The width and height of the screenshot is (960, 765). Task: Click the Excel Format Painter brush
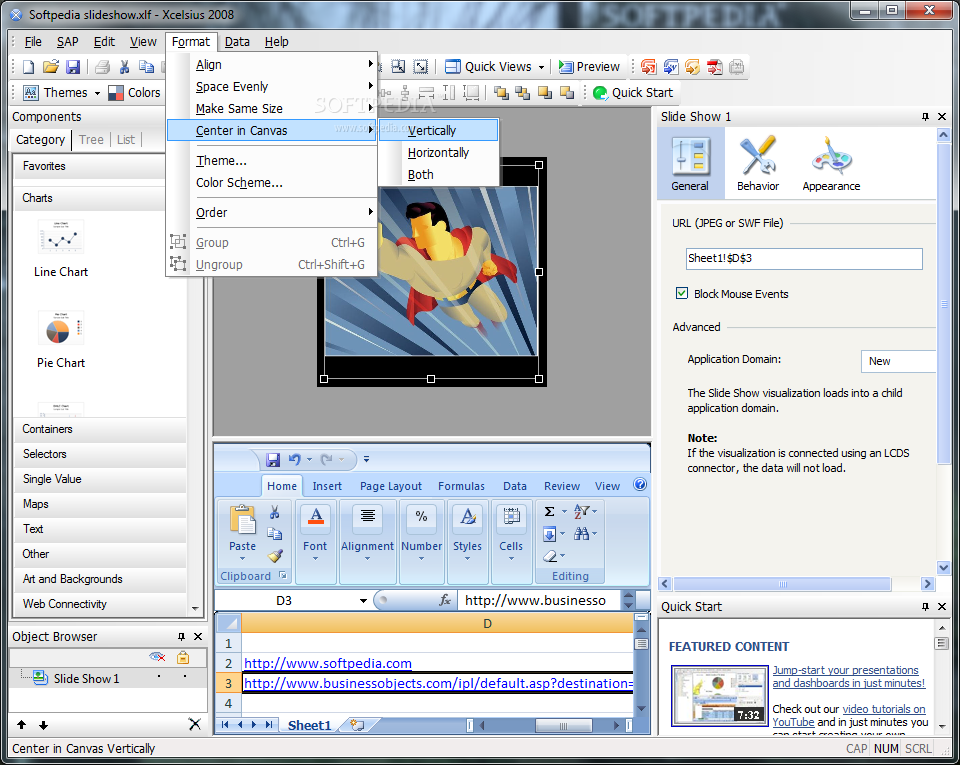[x=275, y=556]
